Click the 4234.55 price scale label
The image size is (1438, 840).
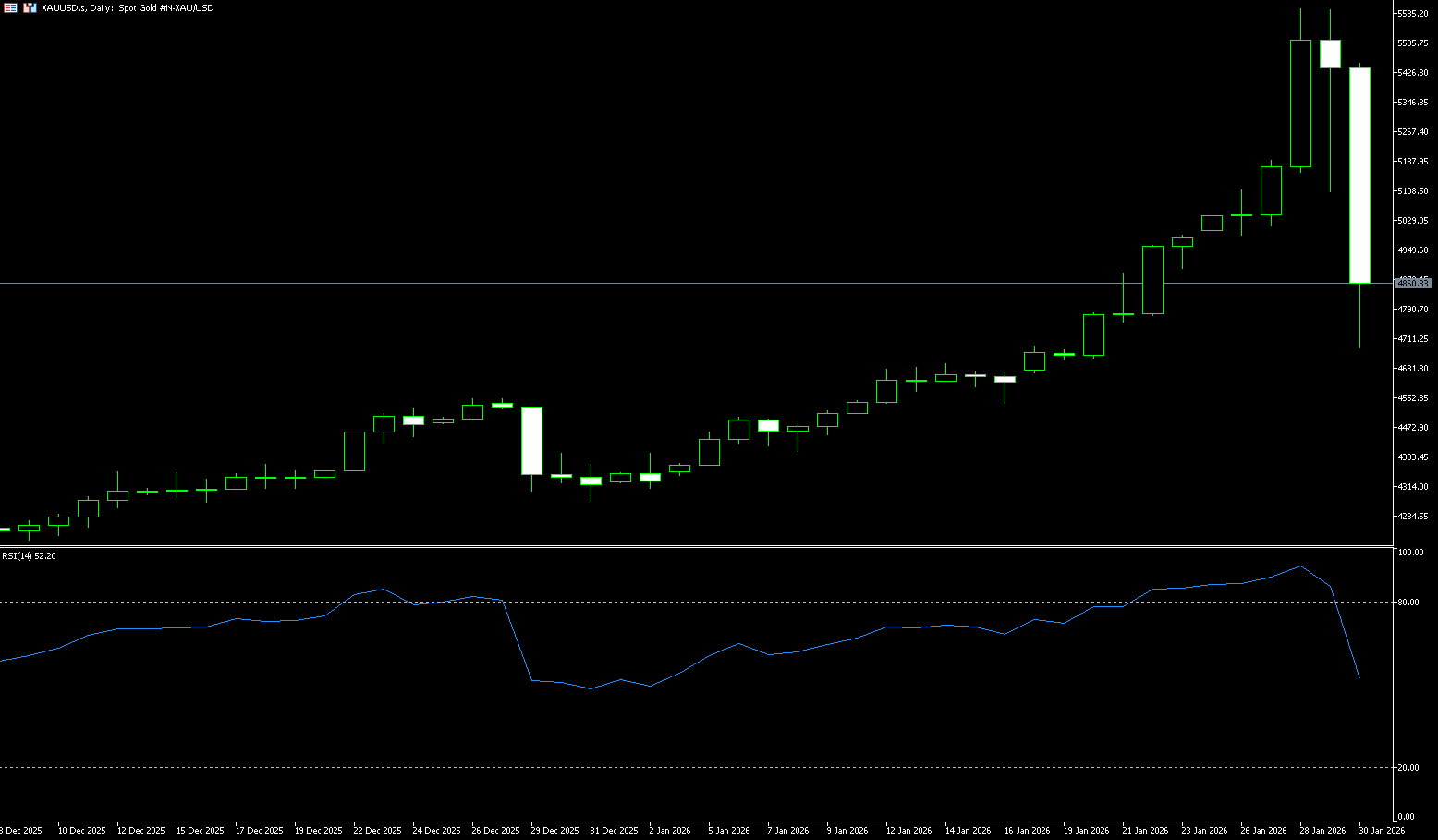[x=1413, y=517]
